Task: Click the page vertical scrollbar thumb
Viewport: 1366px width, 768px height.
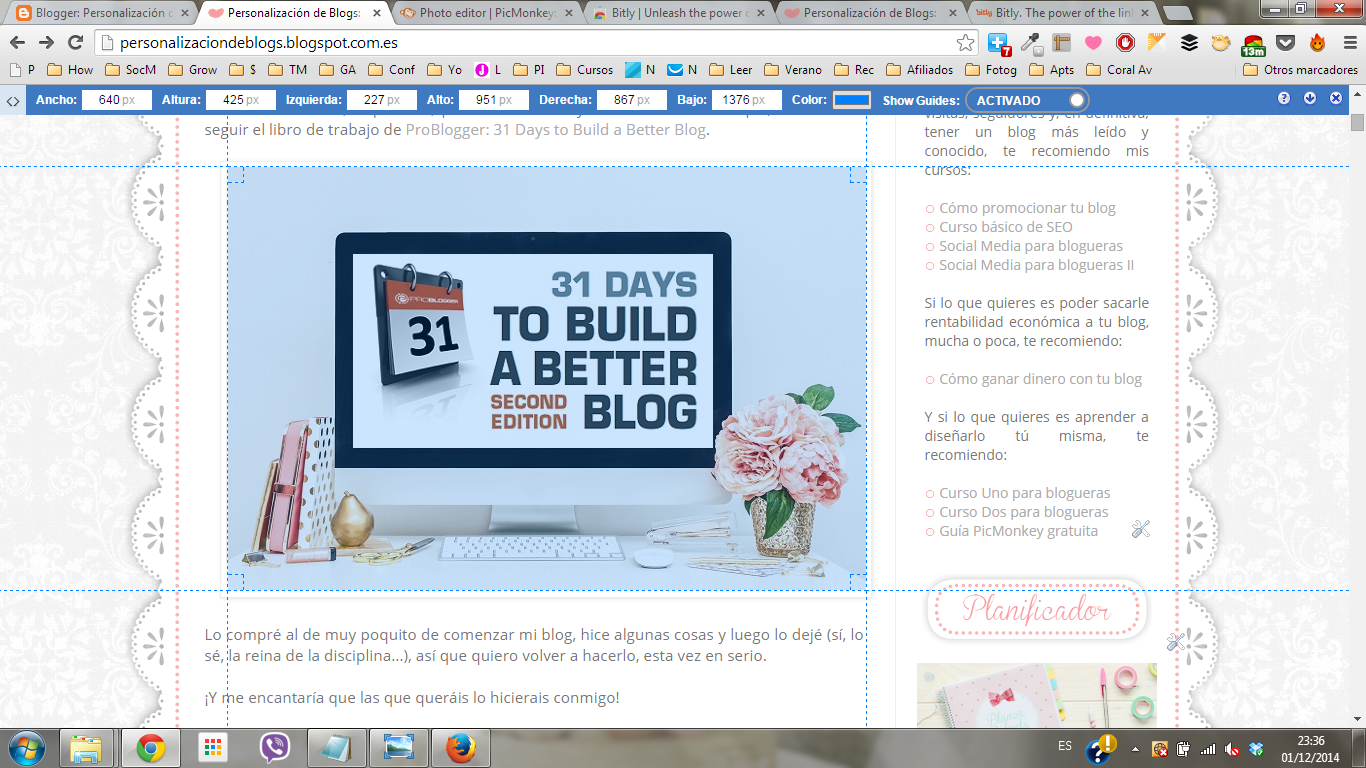Action: click(x=1357, y=123)
